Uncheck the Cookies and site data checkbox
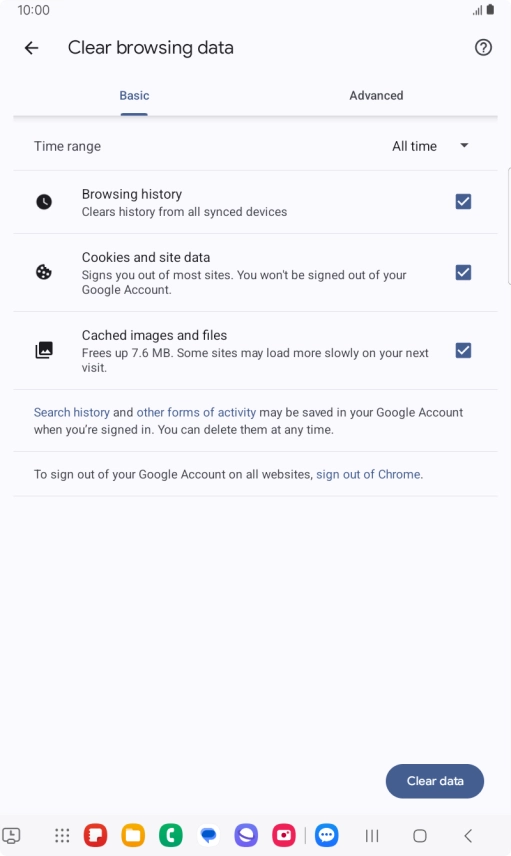The width and height of the screenshot is (511, 856). [x=464, y=272]
